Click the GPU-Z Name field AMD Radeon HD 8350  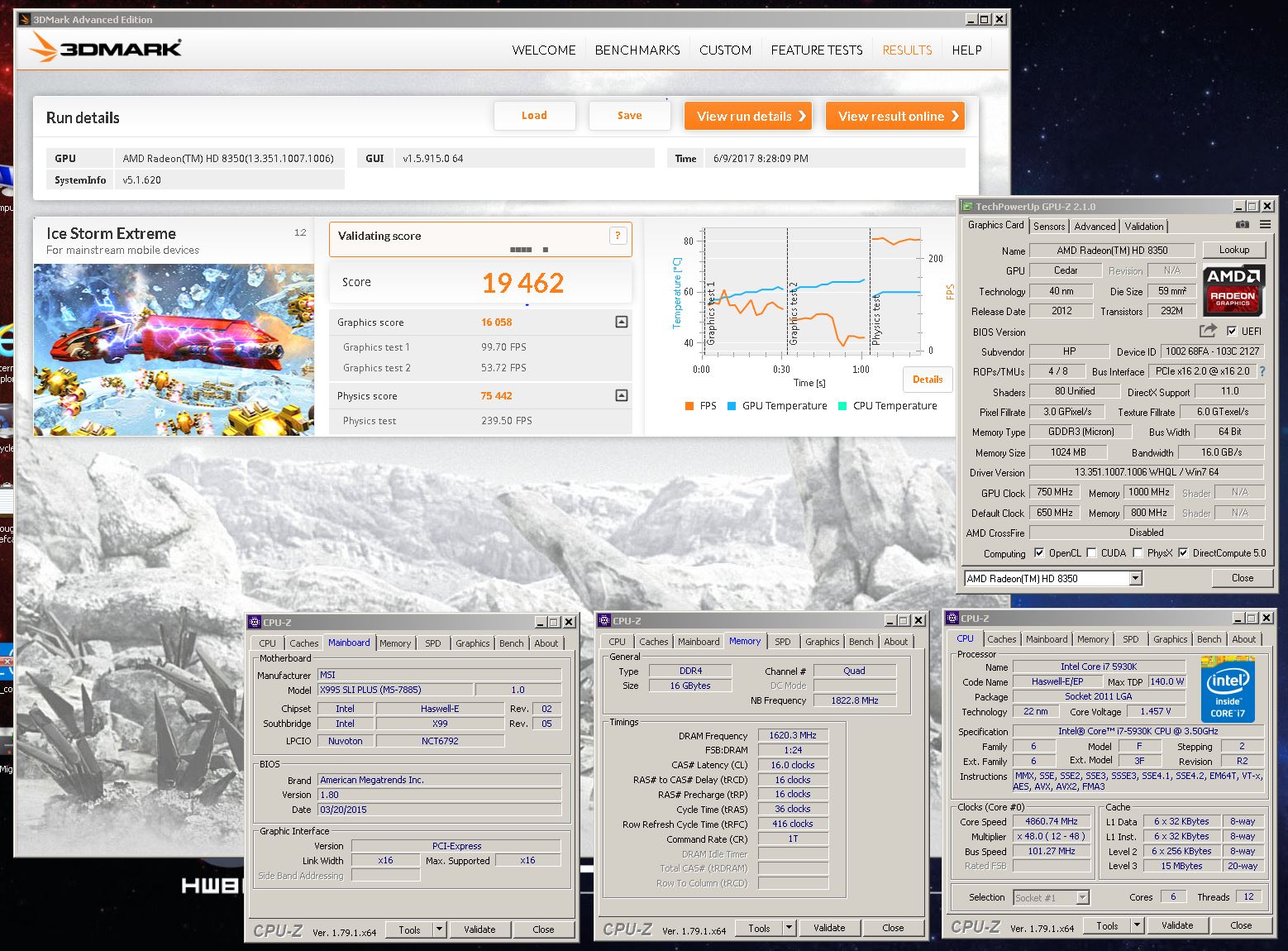click(x=1112, y=250)
